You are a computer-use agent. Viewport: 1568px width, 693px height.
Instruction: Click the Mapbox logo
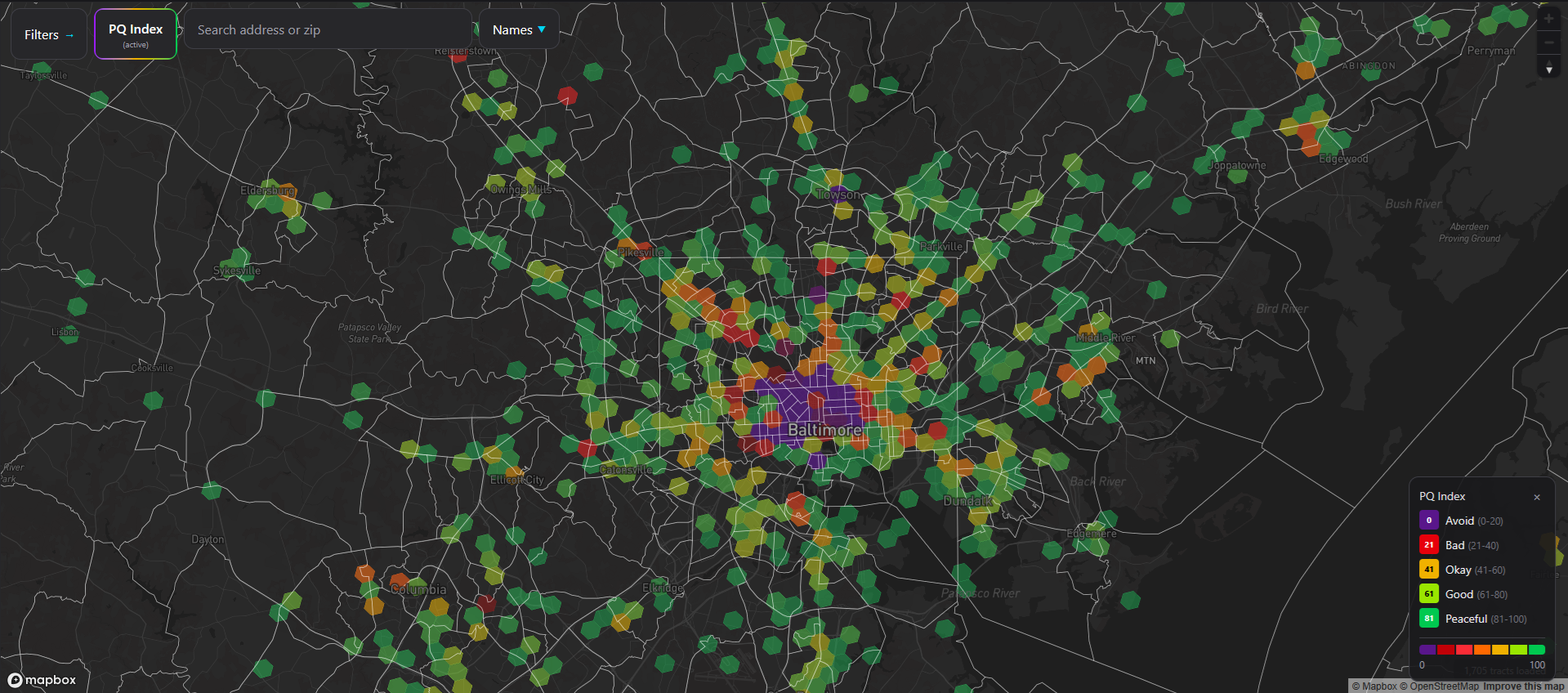click(x=42, y=680)
